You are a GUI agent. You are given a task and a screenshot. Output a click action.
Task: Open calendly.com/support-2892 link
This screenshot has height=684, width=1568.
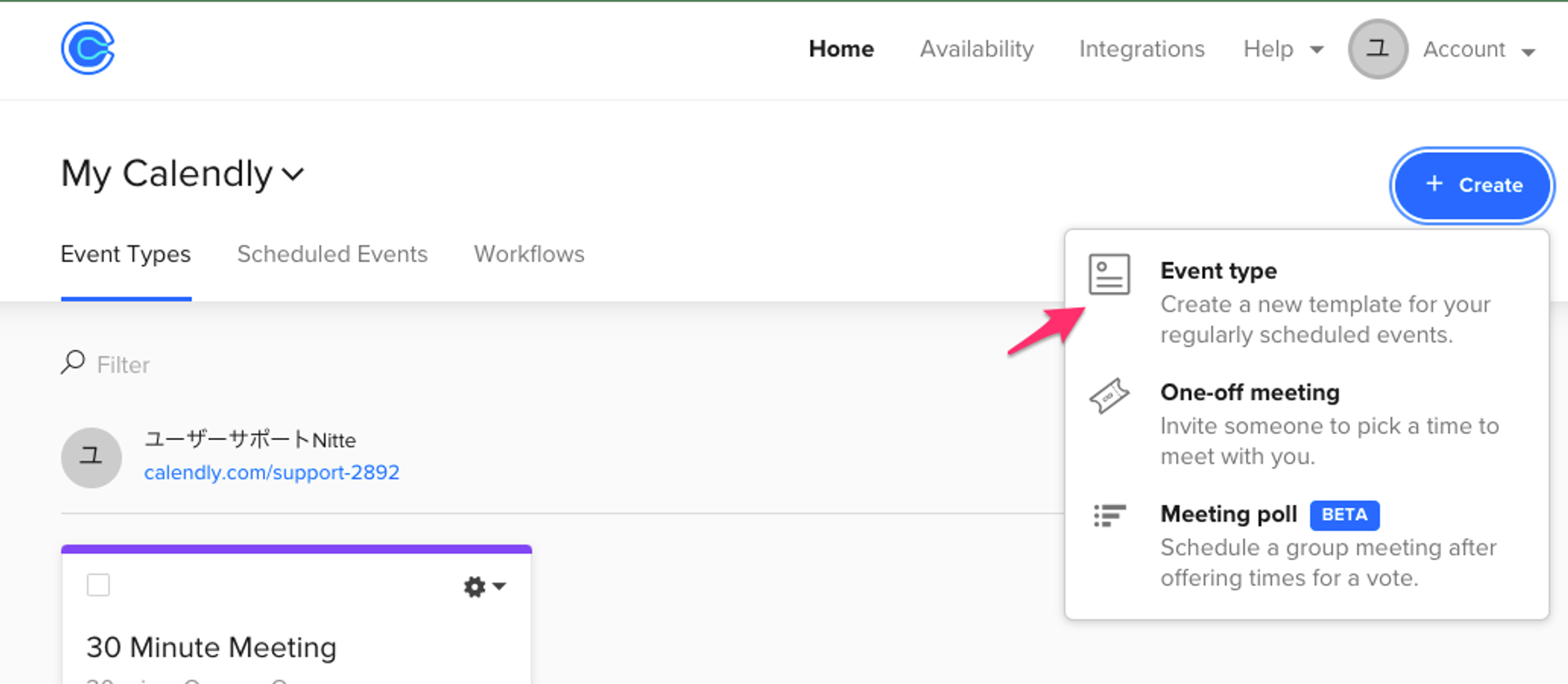(271, 472)
